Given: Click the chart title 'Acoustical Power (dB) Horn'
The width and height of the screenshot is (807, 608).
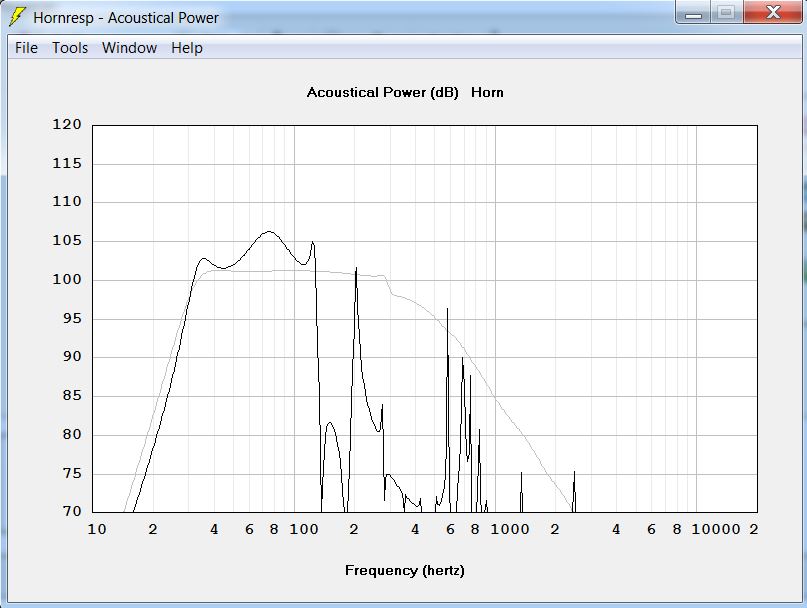Looking at the screenshot, I should (405, 93).
